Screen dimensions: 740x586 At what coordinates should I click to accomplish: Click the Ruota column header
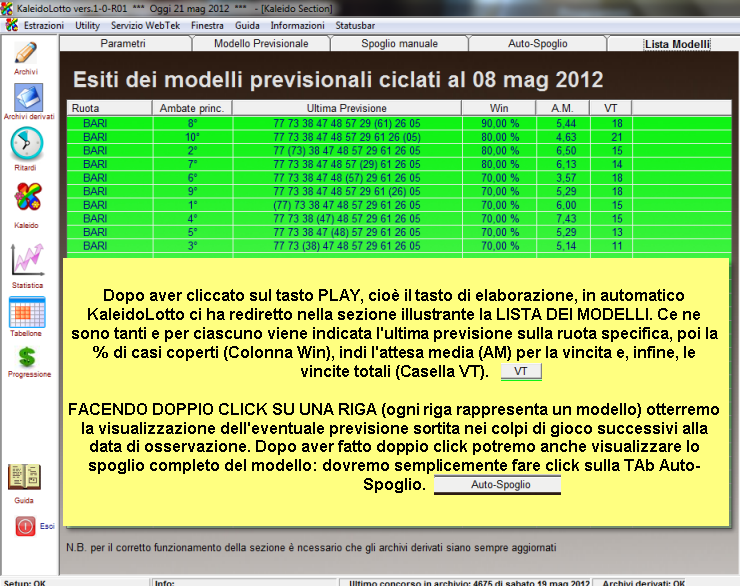(109, 108)
